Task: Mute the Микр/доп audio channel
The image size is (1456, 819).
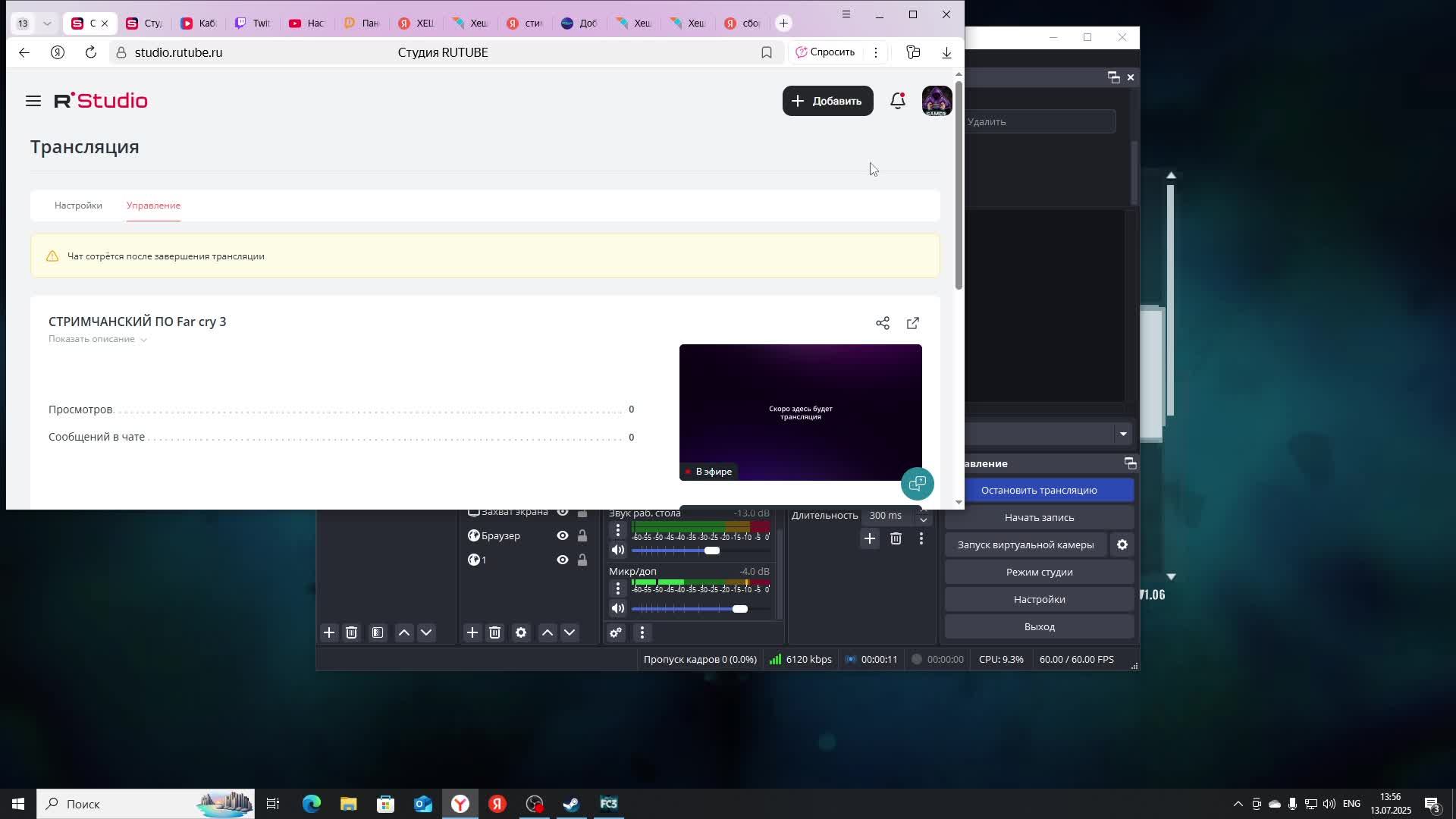Action: 618,608
